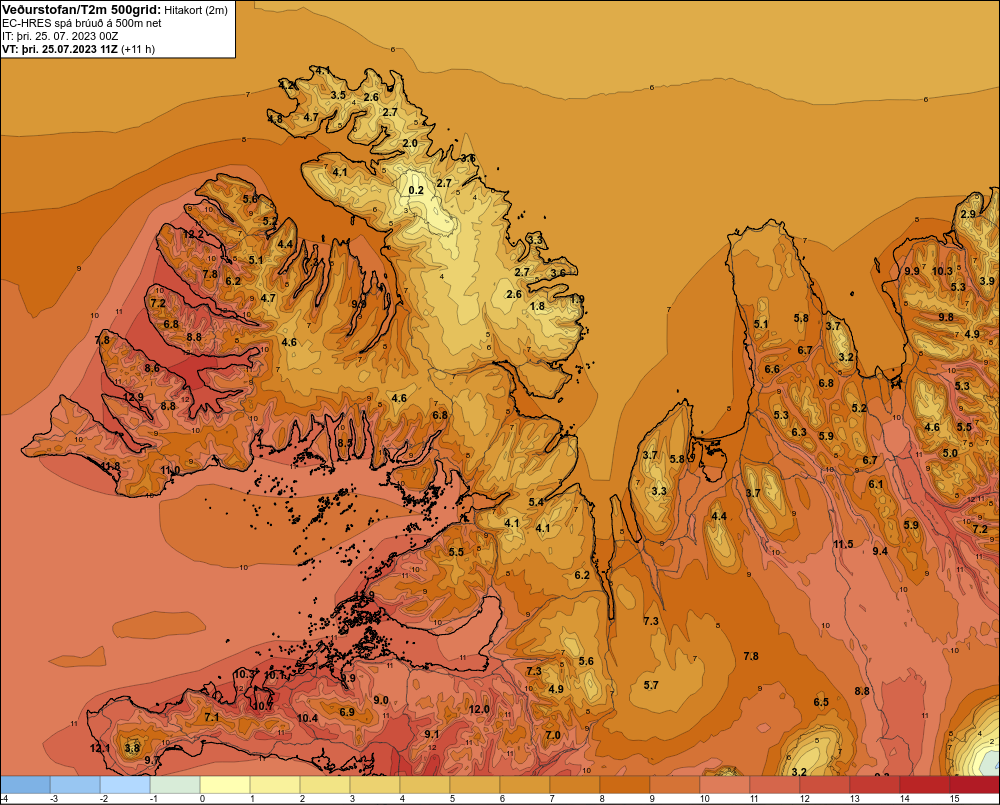Pick the legend swatch between -1 and 0
This screenshot has height=805, width=1000.
pos(175,785)
